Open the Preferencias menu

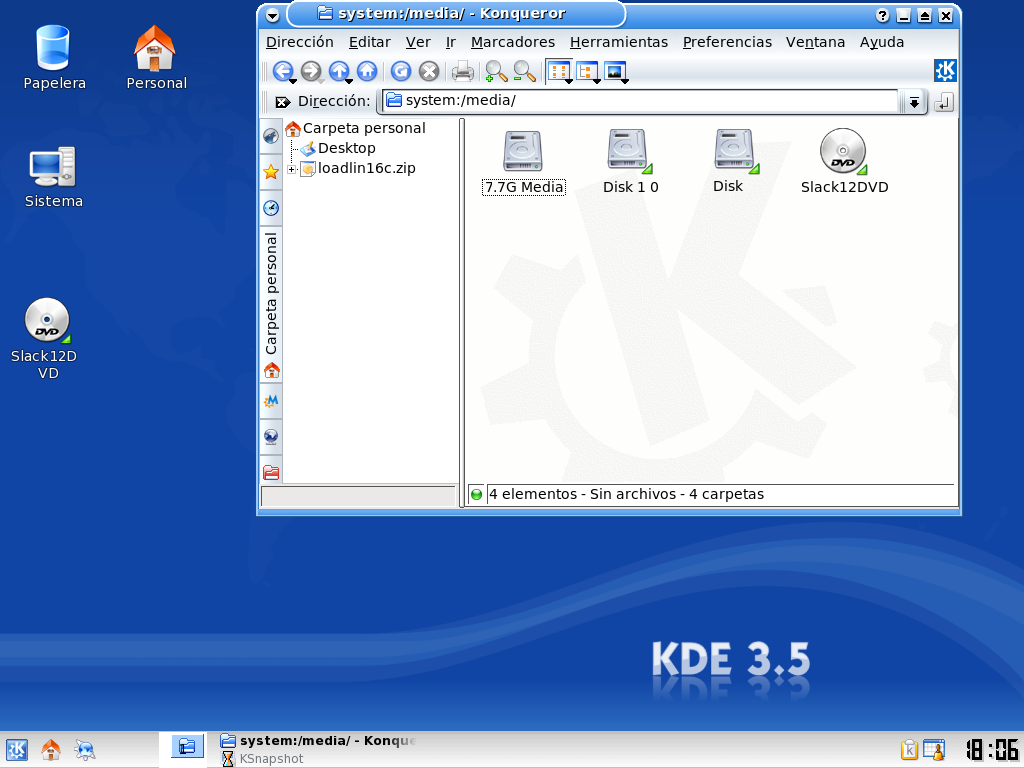pyautogui.click(x=727, y=42)
